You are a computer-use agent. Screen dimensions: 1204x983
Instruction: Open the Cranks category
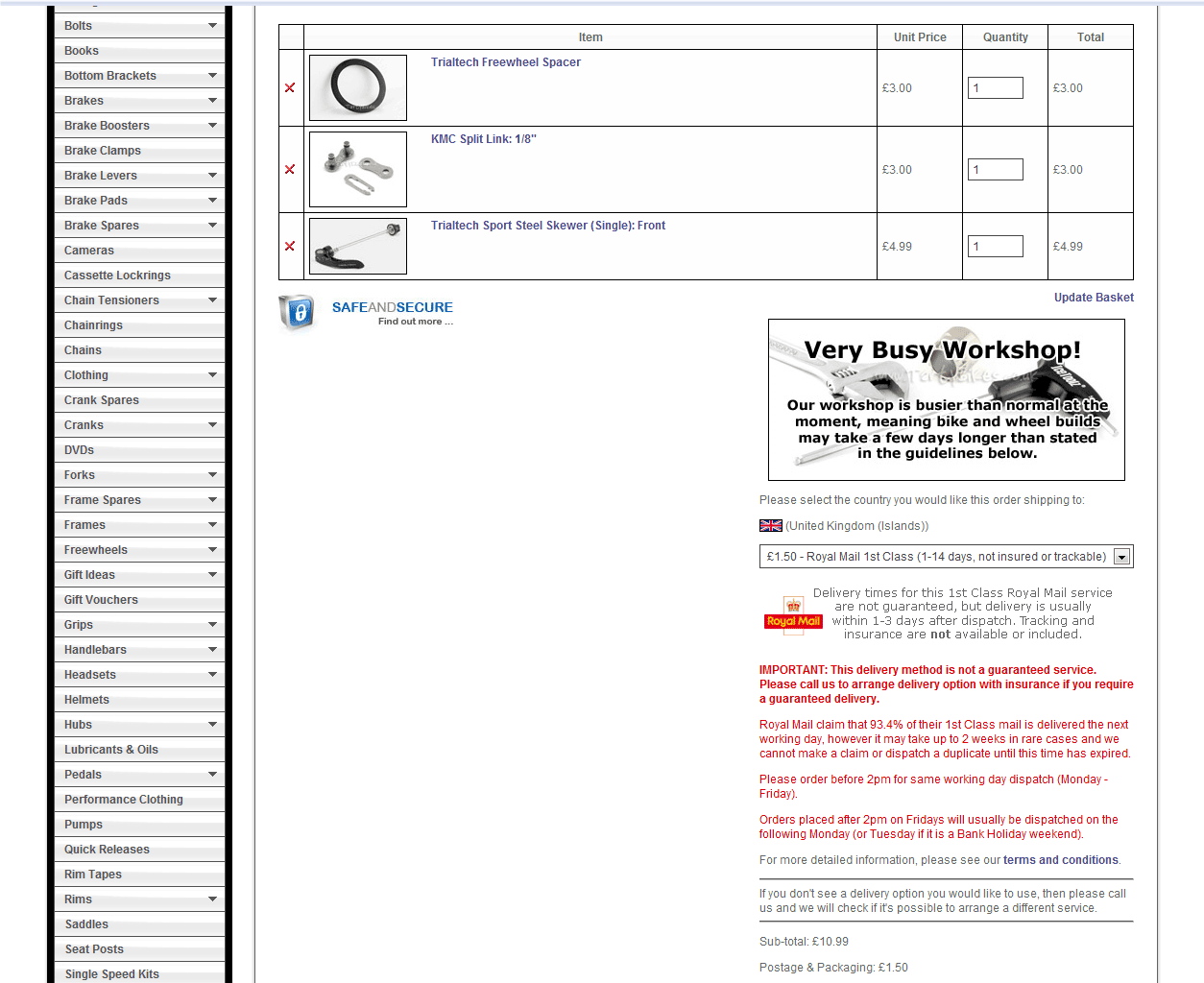click(140, 425)
